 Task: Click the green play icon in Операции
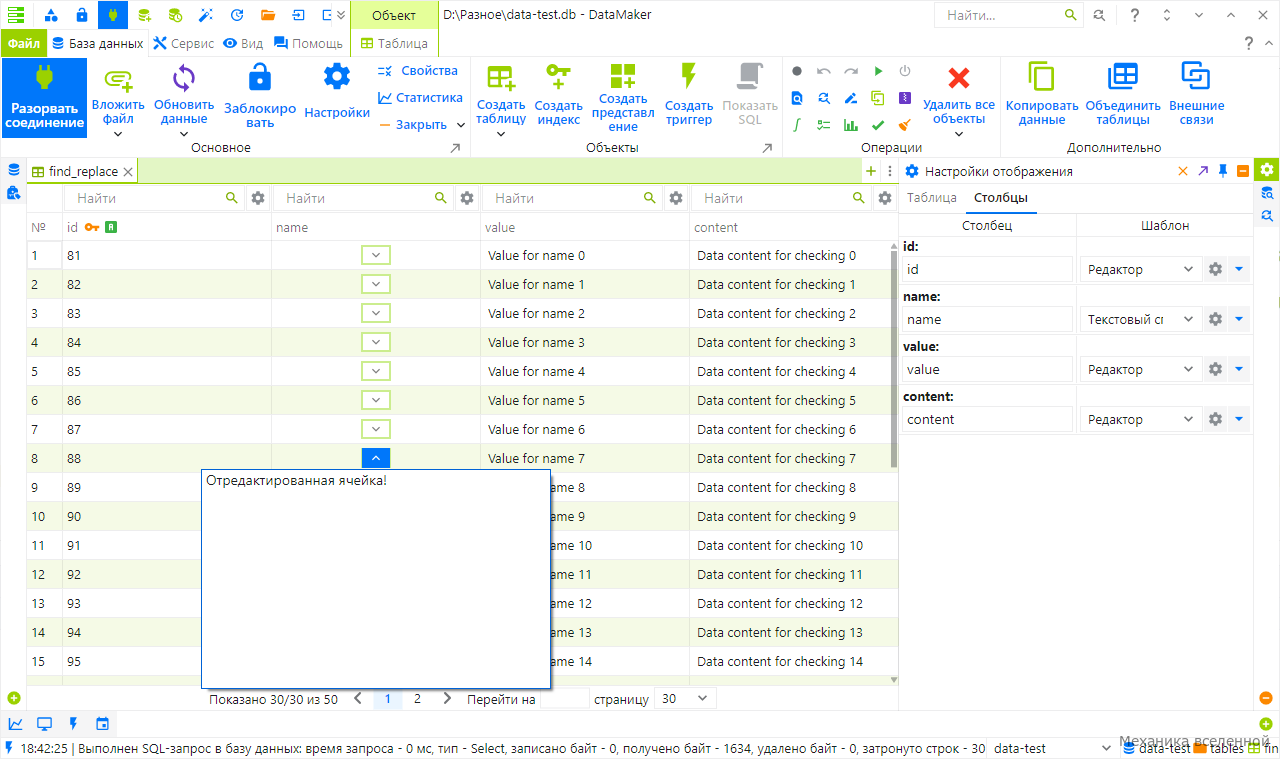[878, 71]
